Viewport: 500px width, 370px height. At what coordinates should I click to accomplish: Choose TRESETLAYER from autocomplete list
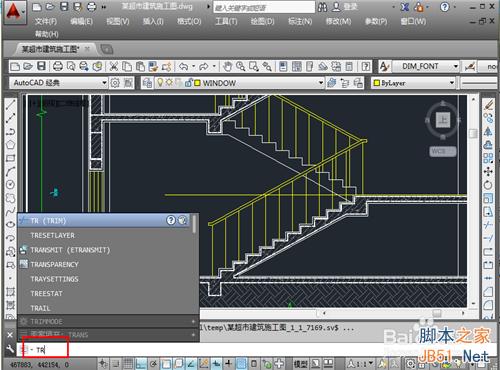[104, 235]
